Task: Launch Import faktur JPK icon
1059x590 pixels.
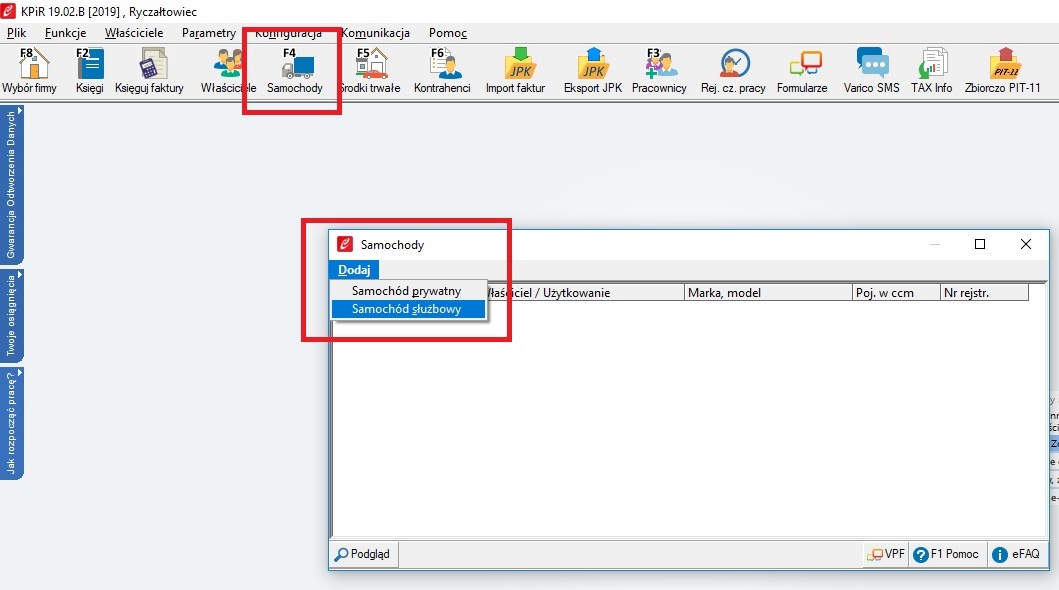Action: point(515,71)
